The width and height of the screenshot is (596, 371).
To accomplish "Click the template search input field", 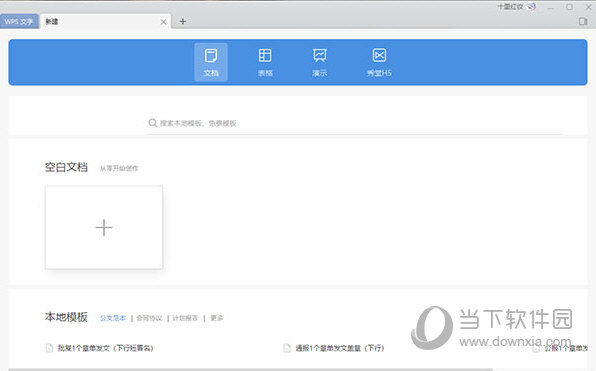I will tap(354, 123).
